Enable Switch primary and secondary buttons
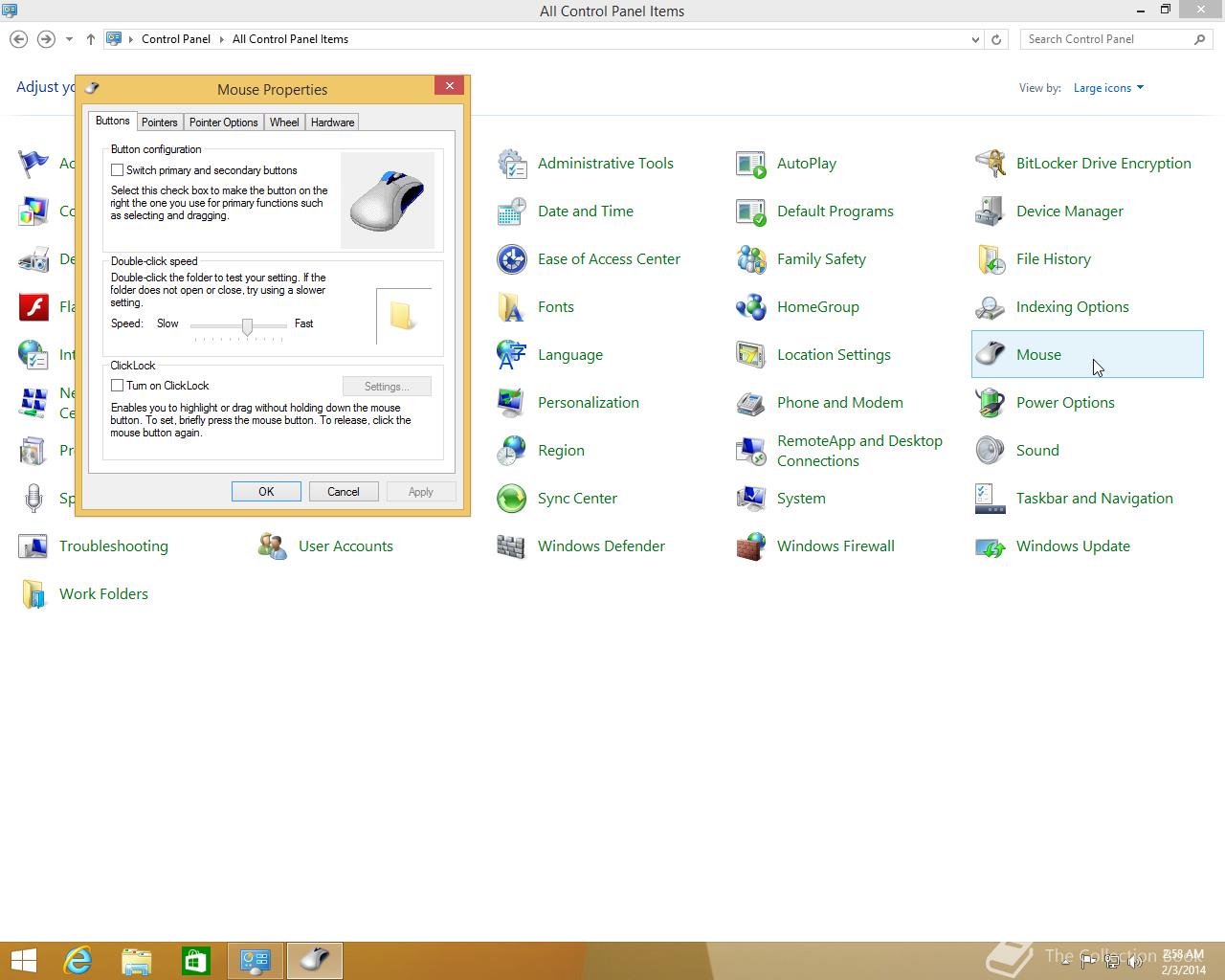Image resolution: width=1225 pixels, height=980 pixels. 118,170
